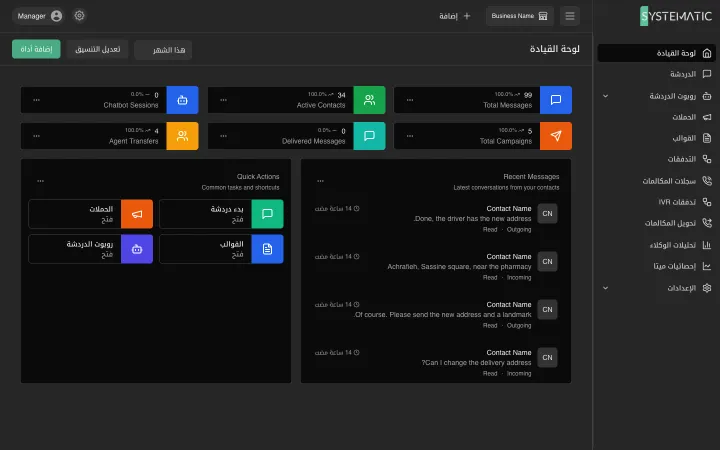Screen dimensions: 720x450
Task: Open options menu on Total Messages card
Action: click(410, 100)
